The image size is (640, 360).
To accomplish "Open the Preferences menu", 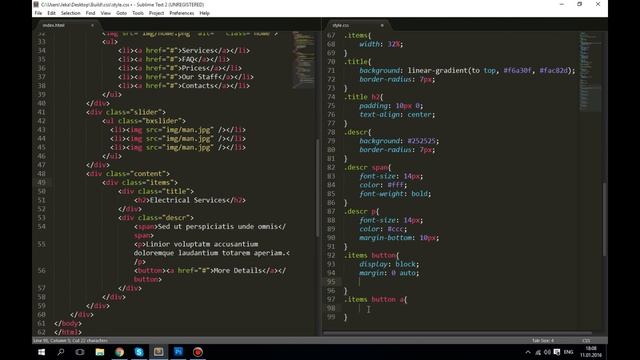I will [x=182, y=13].
